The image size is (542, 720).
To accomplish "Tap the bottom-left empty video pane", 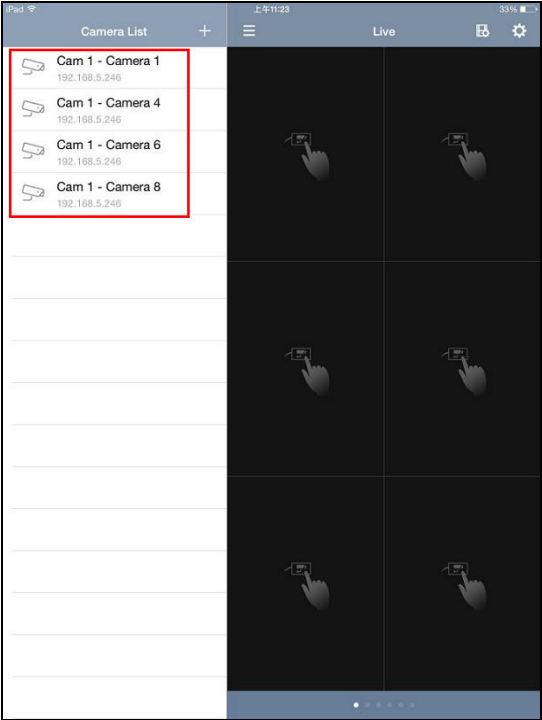I will (305, 583).
